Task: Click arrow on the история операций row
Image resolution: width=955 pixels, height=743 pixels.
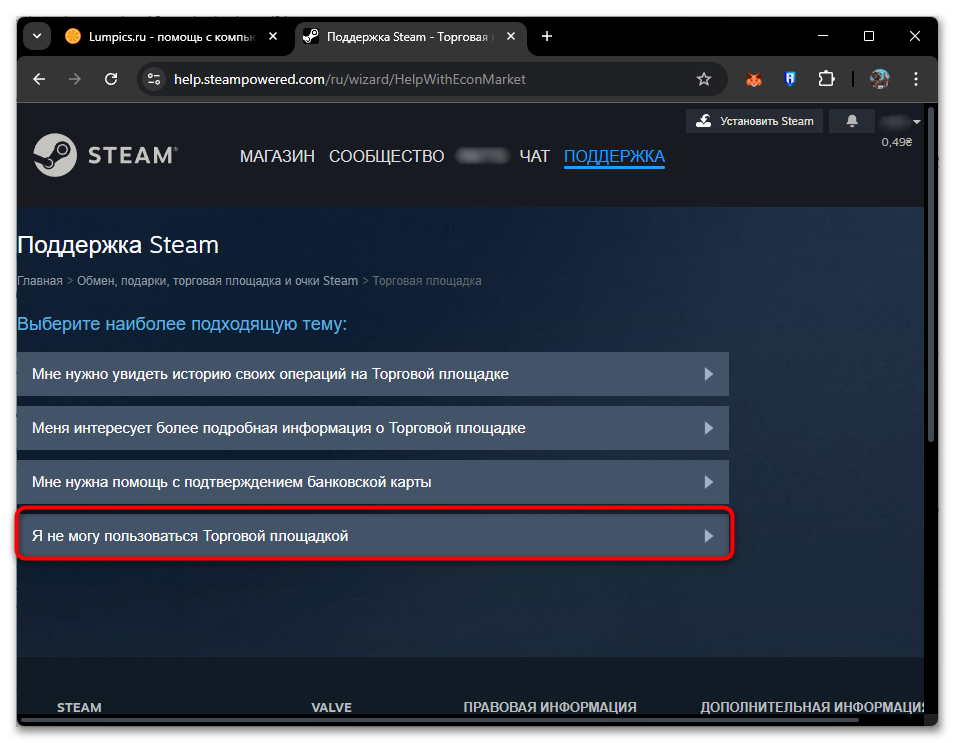Action: tap(708, 374)
